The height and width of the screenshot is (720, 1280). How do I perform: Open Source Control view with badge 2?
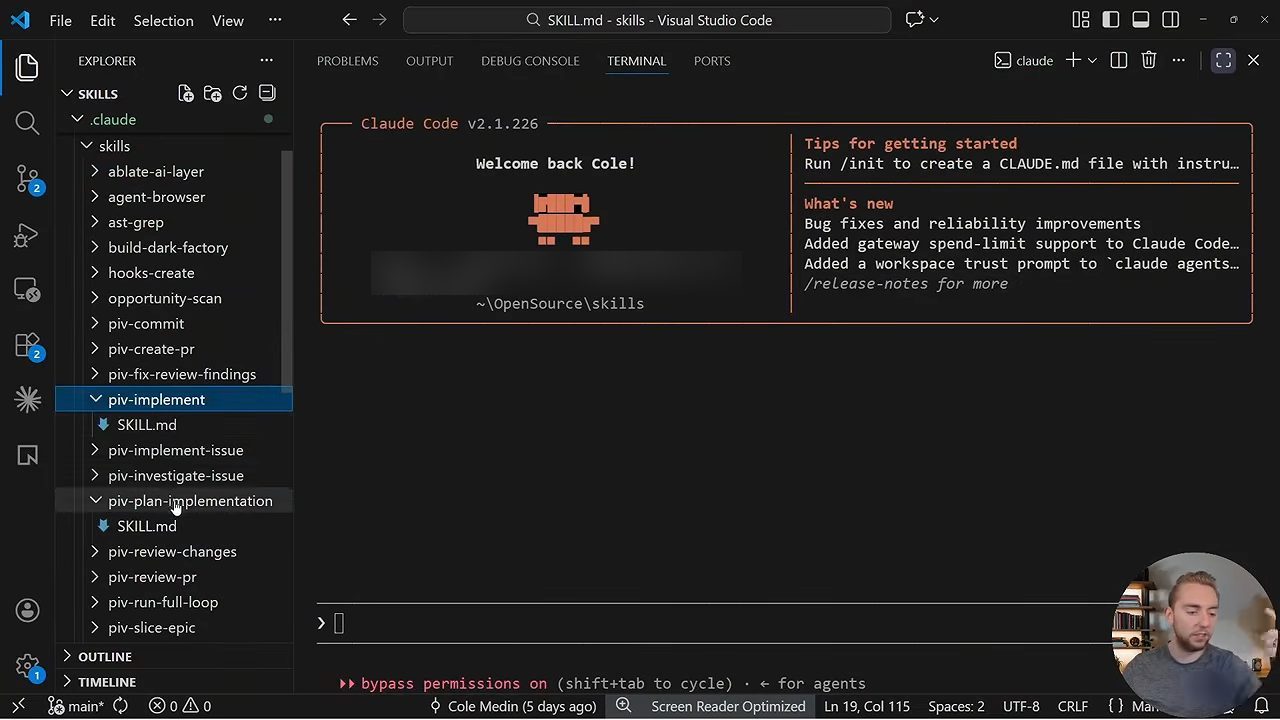[x=27, y=179]
